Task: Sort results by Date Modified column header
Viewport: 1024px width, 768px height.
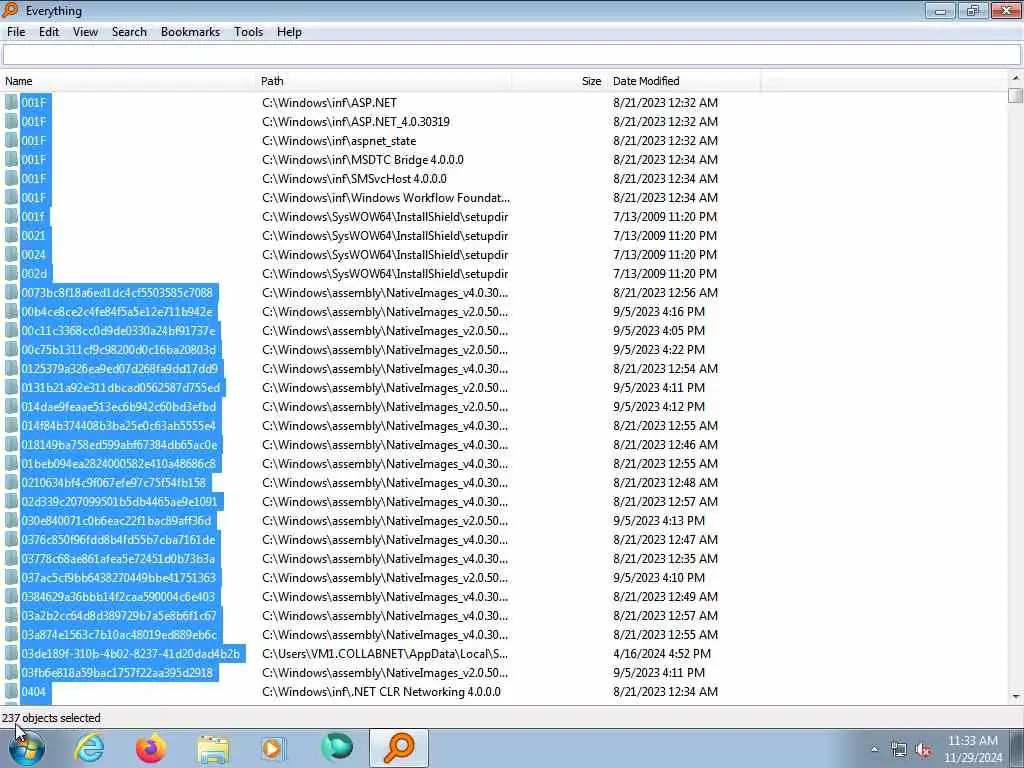Action: [684, 81]
